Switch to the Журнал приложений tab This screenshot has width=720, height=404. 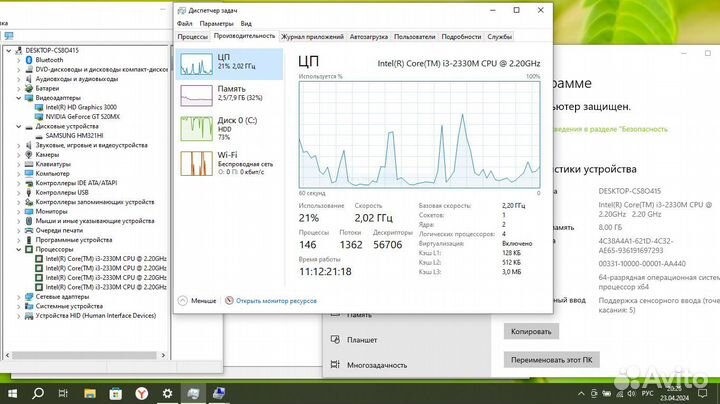coord(312,37)
